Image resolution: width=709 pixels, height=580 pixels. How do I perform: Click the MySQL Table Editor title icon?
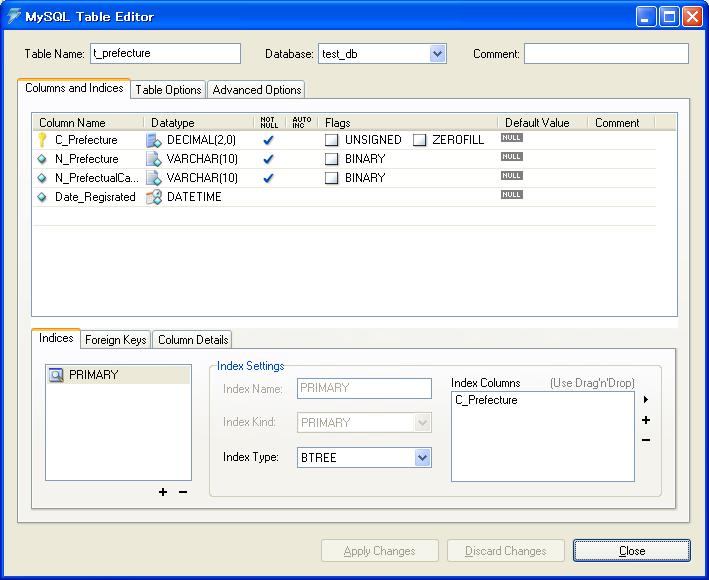14,16
